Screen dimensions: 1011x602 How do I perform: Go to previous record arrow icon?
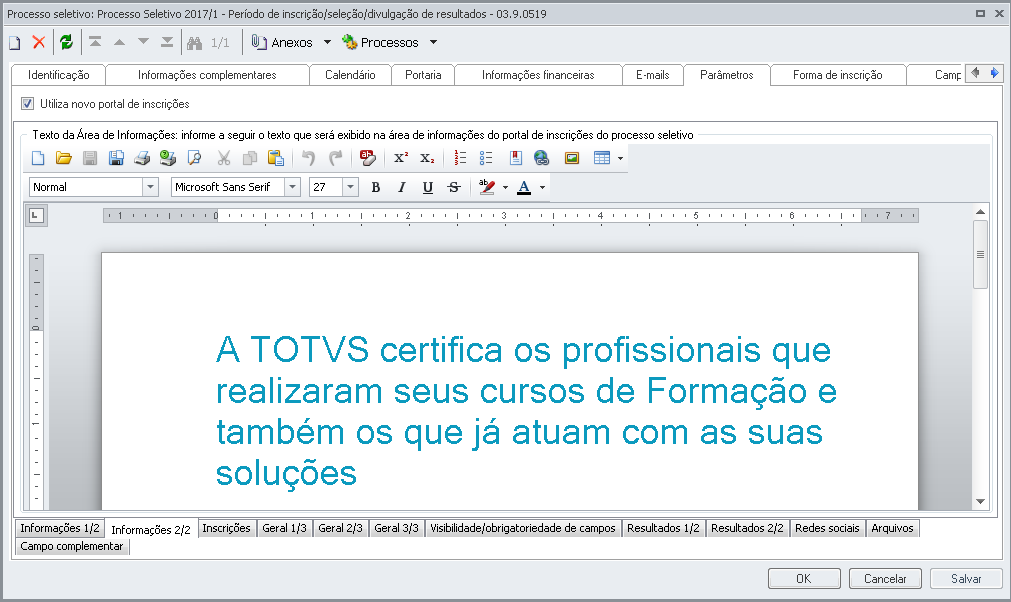click(x=119, y=42)
